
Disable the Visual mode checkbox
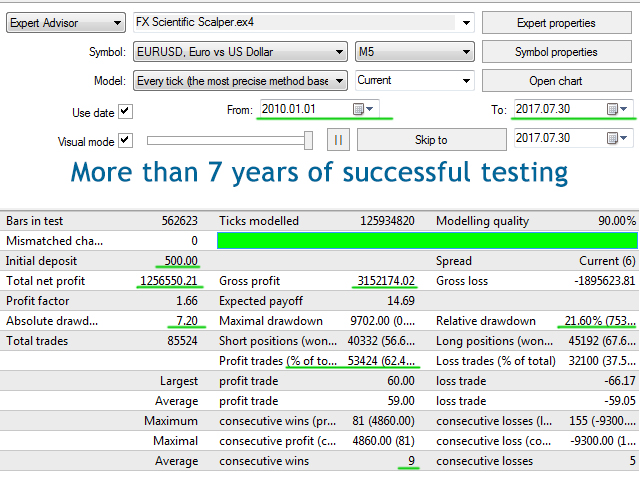(125, 141)
